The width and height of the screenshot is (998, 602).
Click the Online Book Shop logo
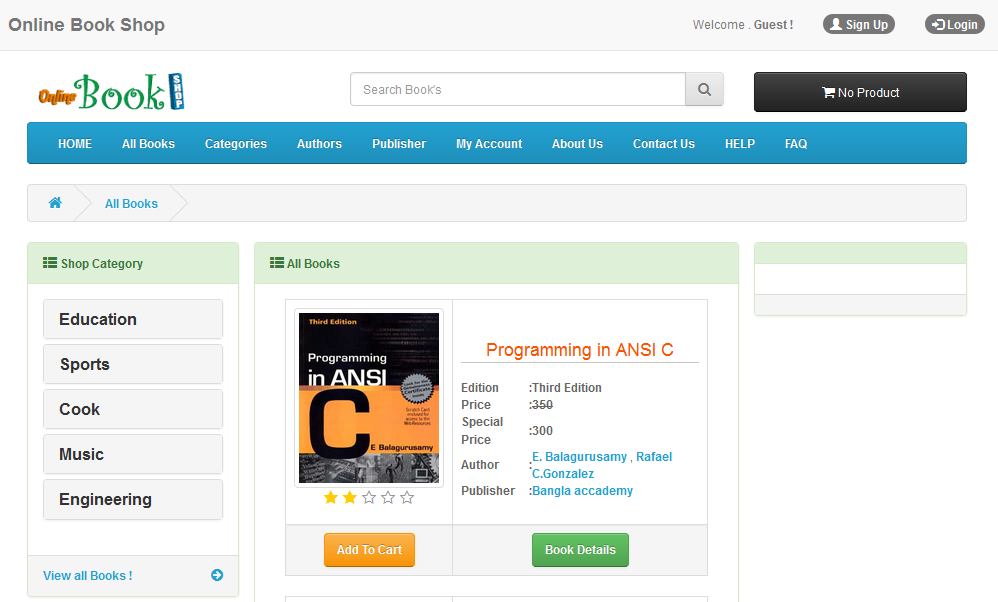[x=111, y=93]
